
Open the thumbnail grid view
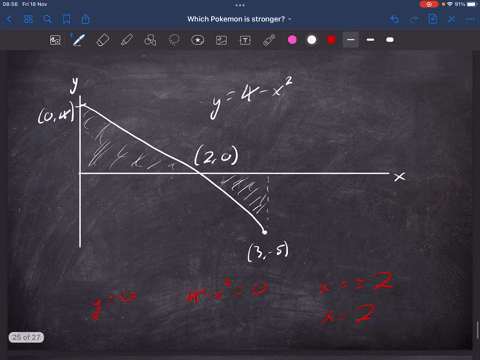coord(28,19)
